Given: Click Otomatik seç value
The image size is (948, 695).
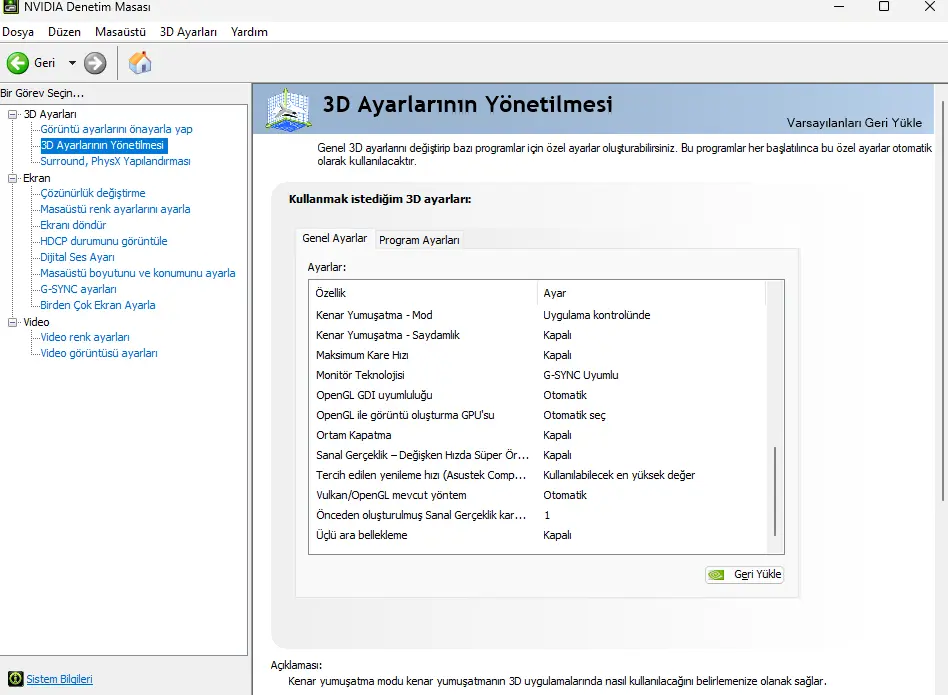Looking at the screenshot, I should [x=574, y=415].
